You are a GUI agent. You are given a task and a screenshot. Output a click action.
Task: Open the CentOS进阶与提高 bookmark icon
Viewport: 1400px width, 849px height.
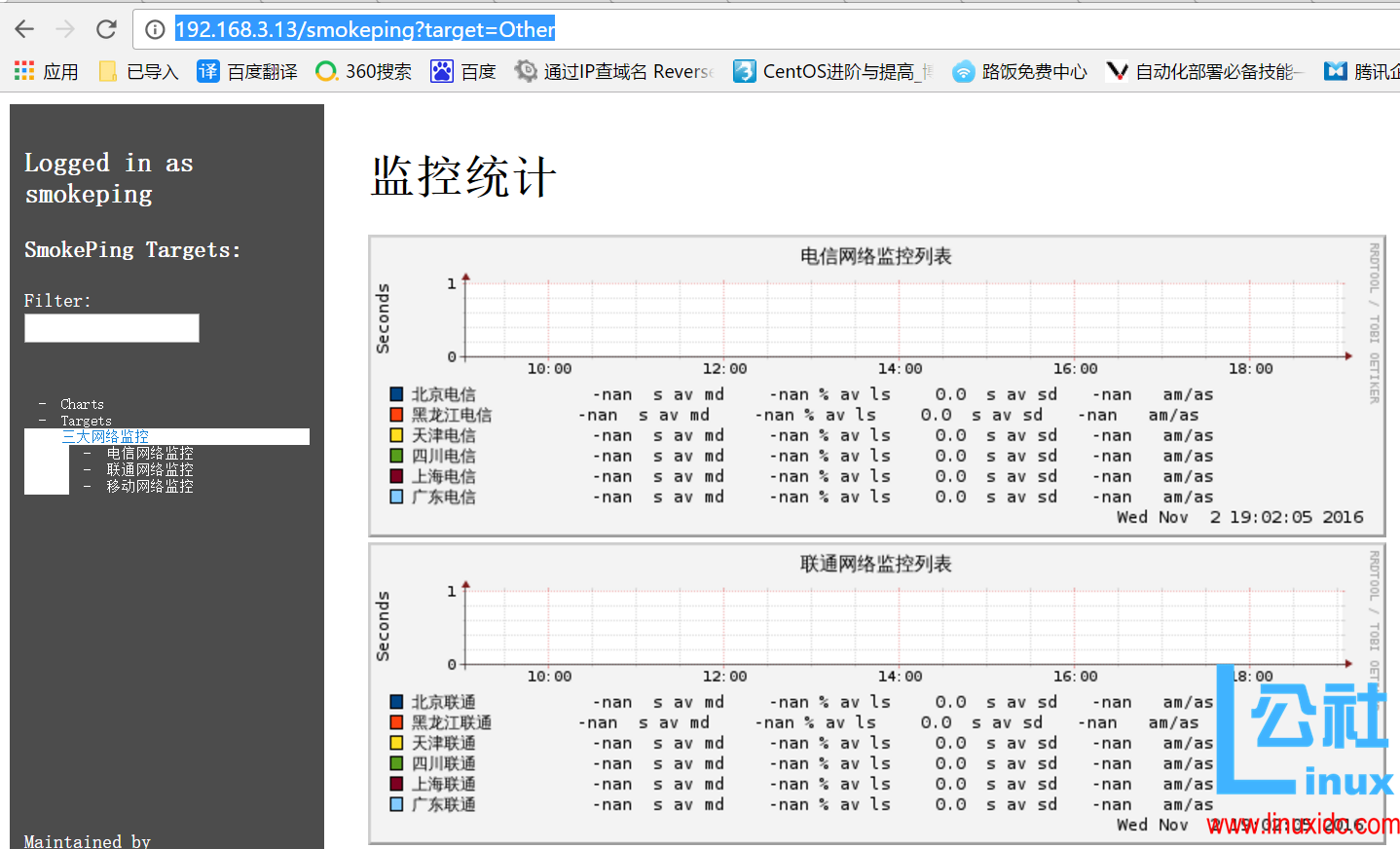(743, 70)
